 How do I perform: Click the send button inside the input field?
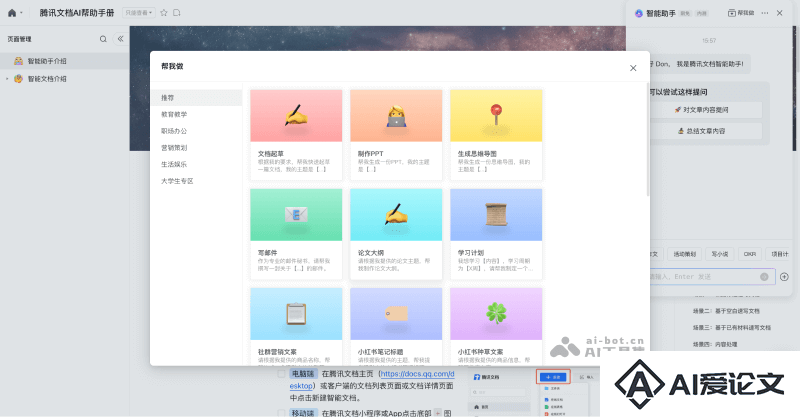(x=764, y=277)
